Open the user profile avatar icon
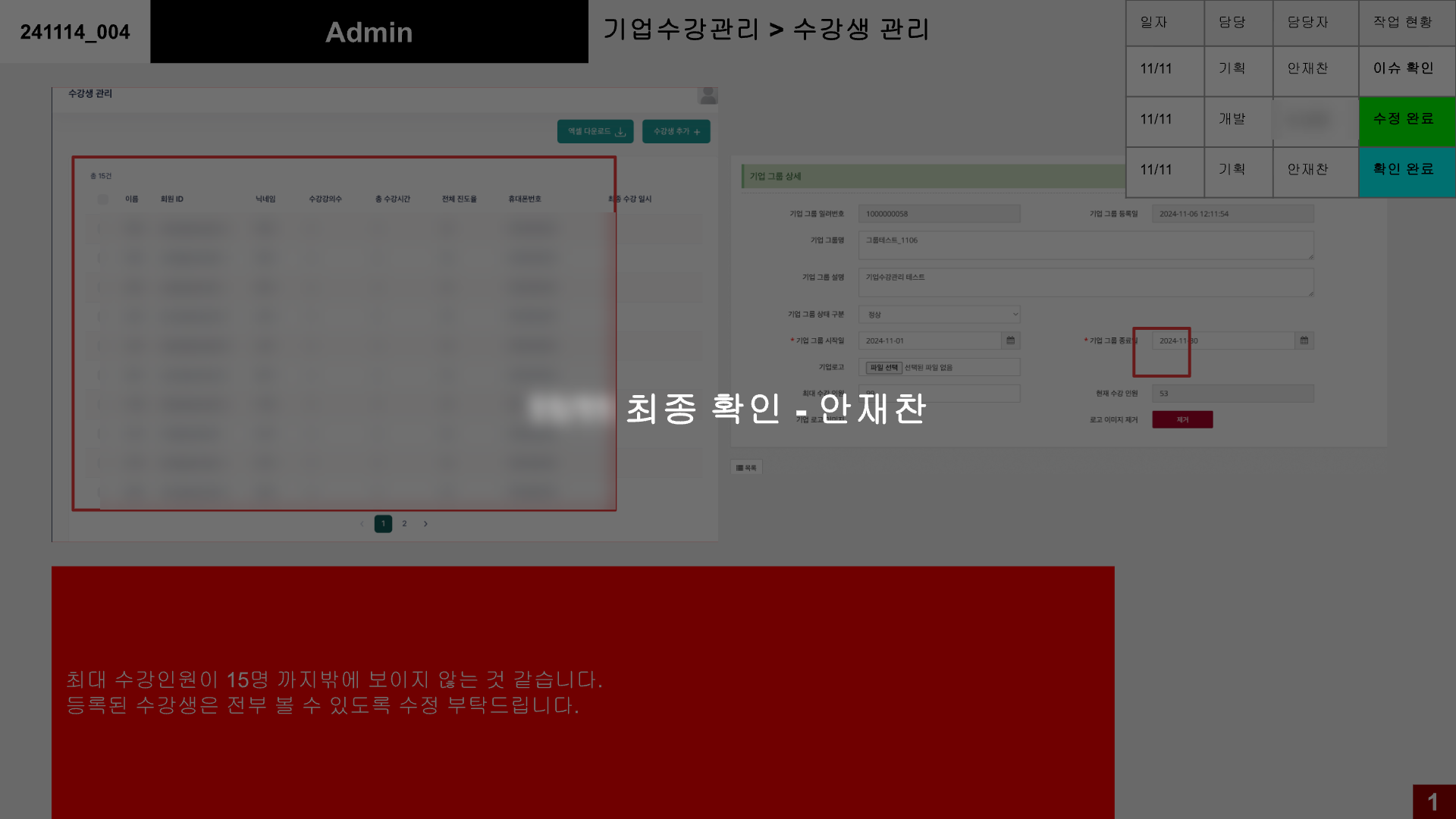The image size is (1456, 819). tap(708, 95)
